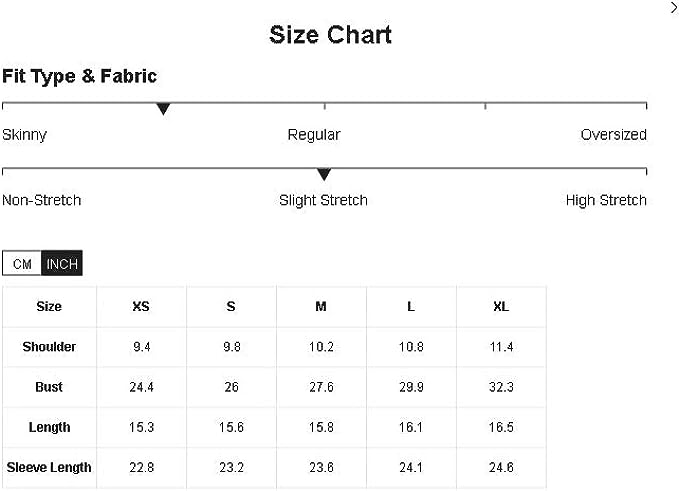Click the Size Chart heading
This screenshot has height=491, width=679.
click(330, 35)
